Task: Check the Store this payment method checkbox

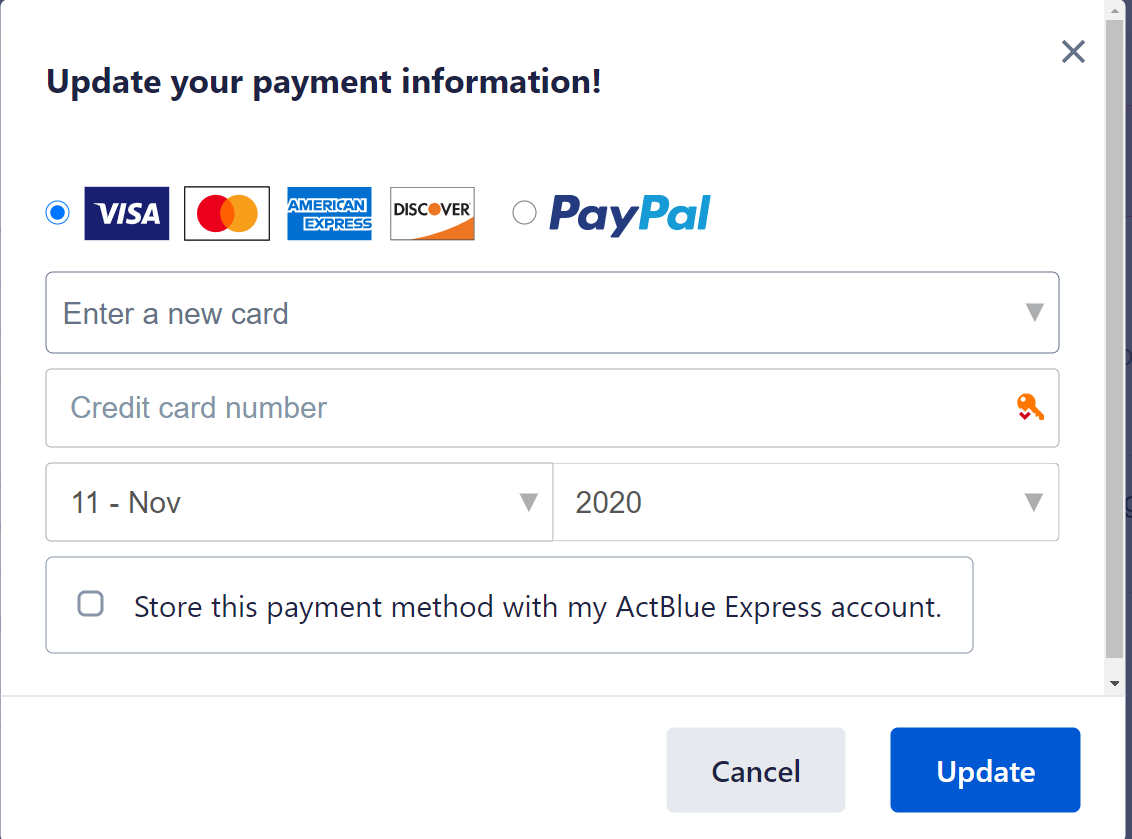Action: (x=91, y=604)
